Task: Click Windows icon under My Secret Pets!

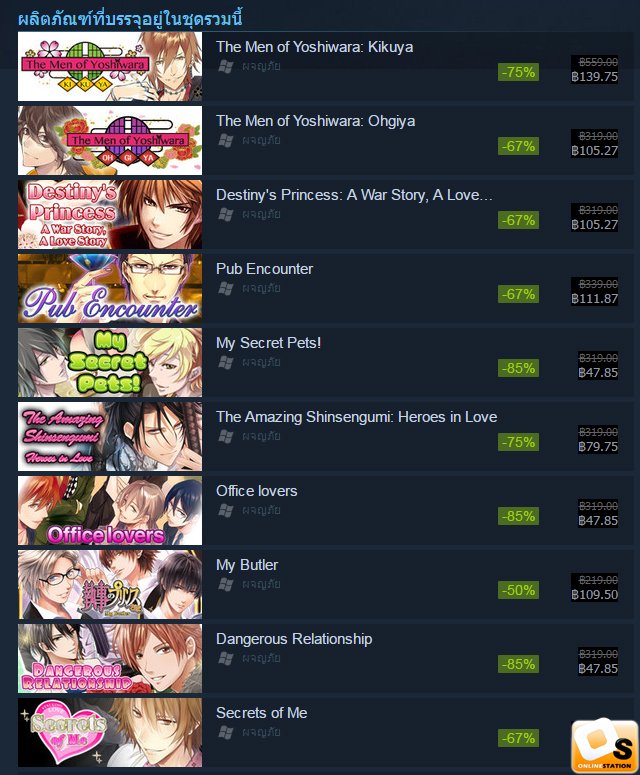Action: pos(226,362)
